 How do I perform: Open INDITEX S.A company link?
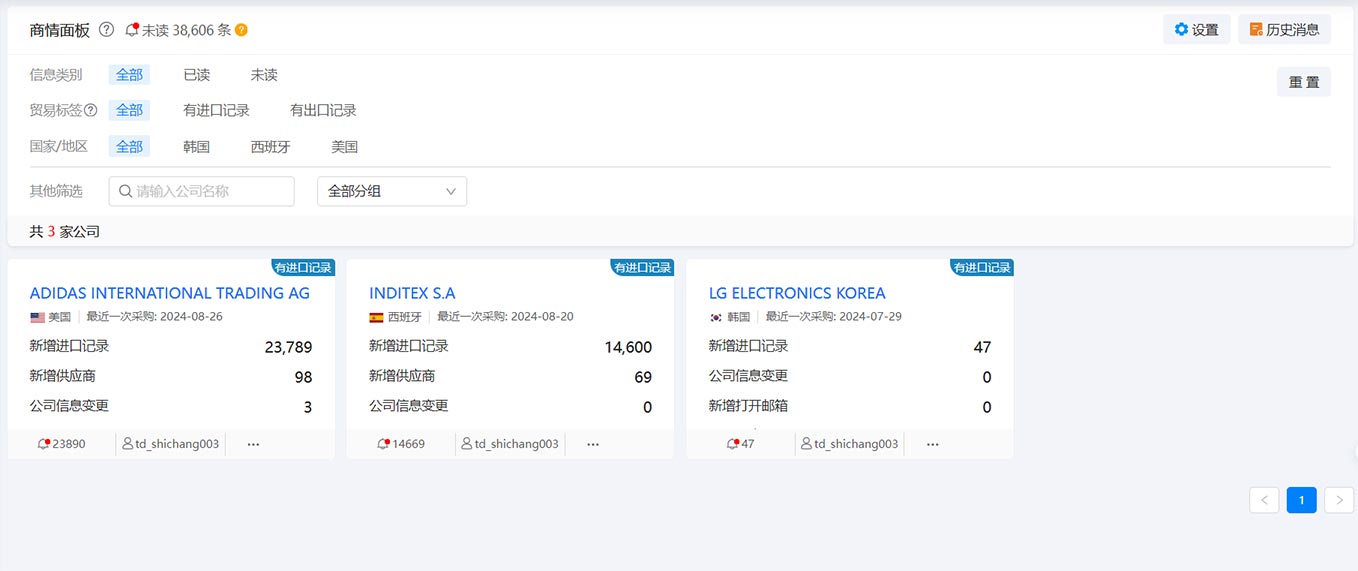(412, 293)
